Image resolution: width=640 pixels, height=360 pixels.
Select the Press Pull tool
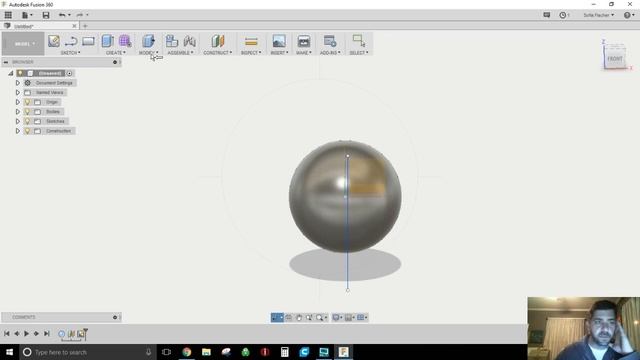(148, 41)
